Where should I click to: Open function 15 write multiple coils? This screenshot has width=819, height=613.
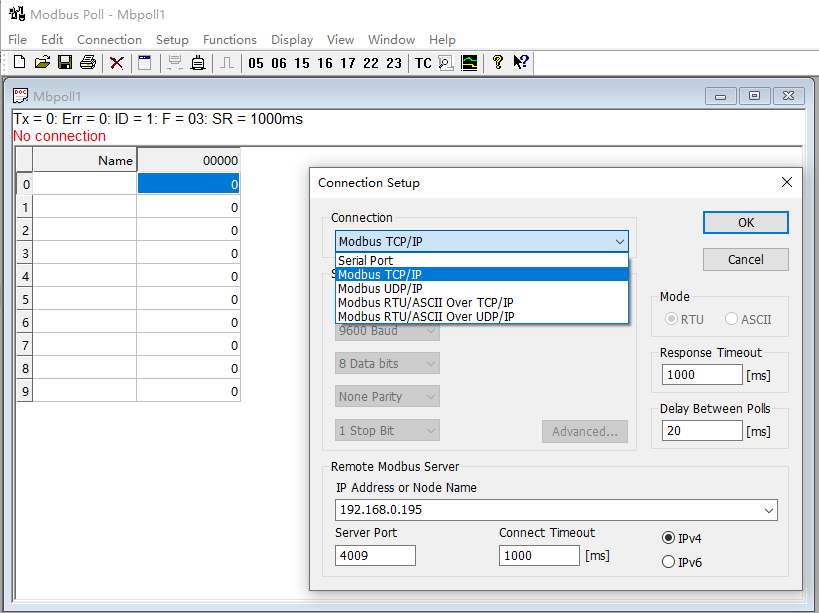pyautogui.click(x=302, y=63)
